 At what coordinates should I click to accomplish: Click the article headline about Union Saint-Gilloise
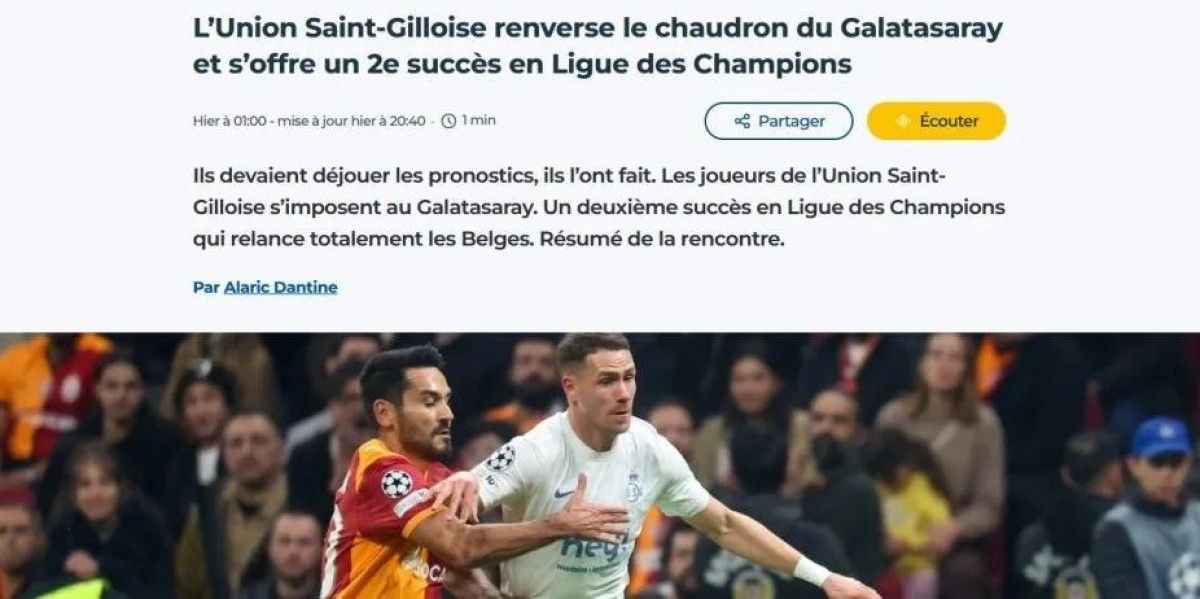597,46
